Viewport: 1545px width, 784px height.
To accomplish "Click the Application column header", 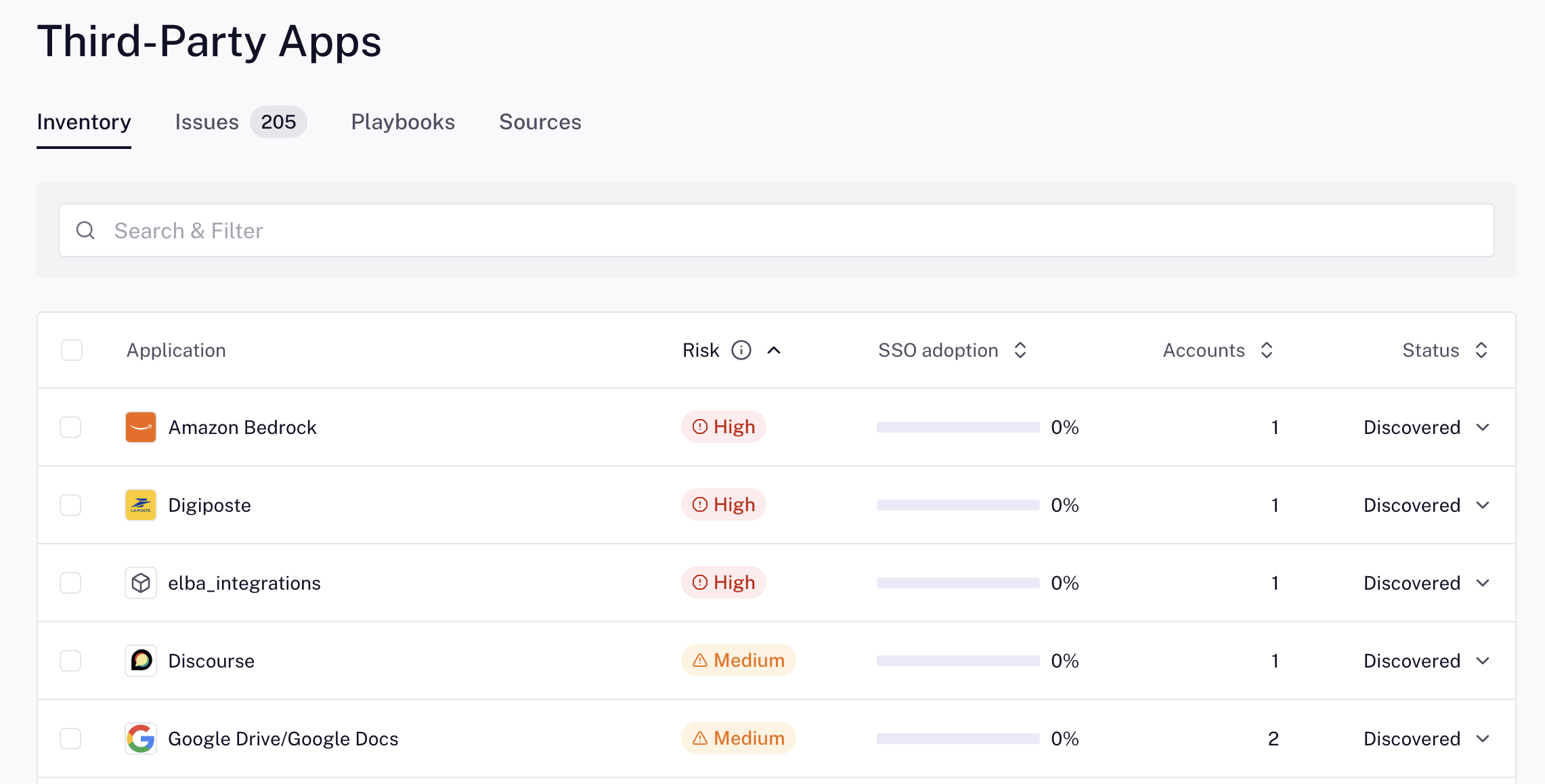I will [x=176, y=350].
